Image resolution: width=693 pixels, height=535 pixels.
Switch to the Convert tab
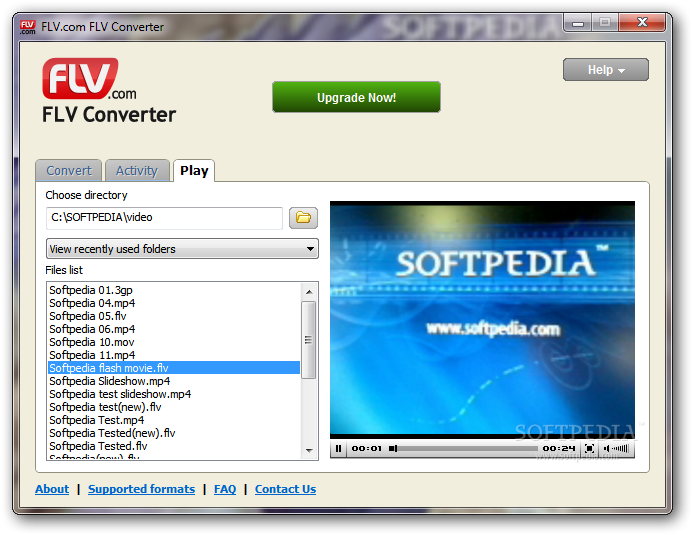point(69,171)
